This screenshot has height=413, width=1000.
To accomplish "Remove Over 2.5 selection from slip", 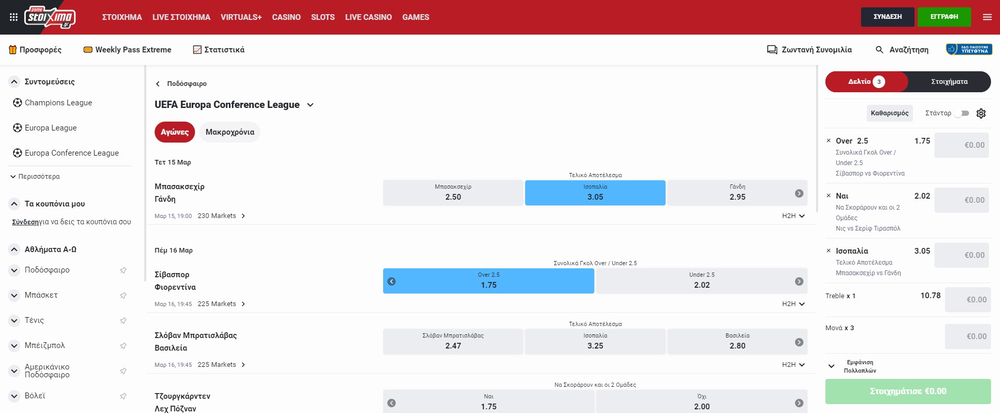I will (x=828, y=141).
